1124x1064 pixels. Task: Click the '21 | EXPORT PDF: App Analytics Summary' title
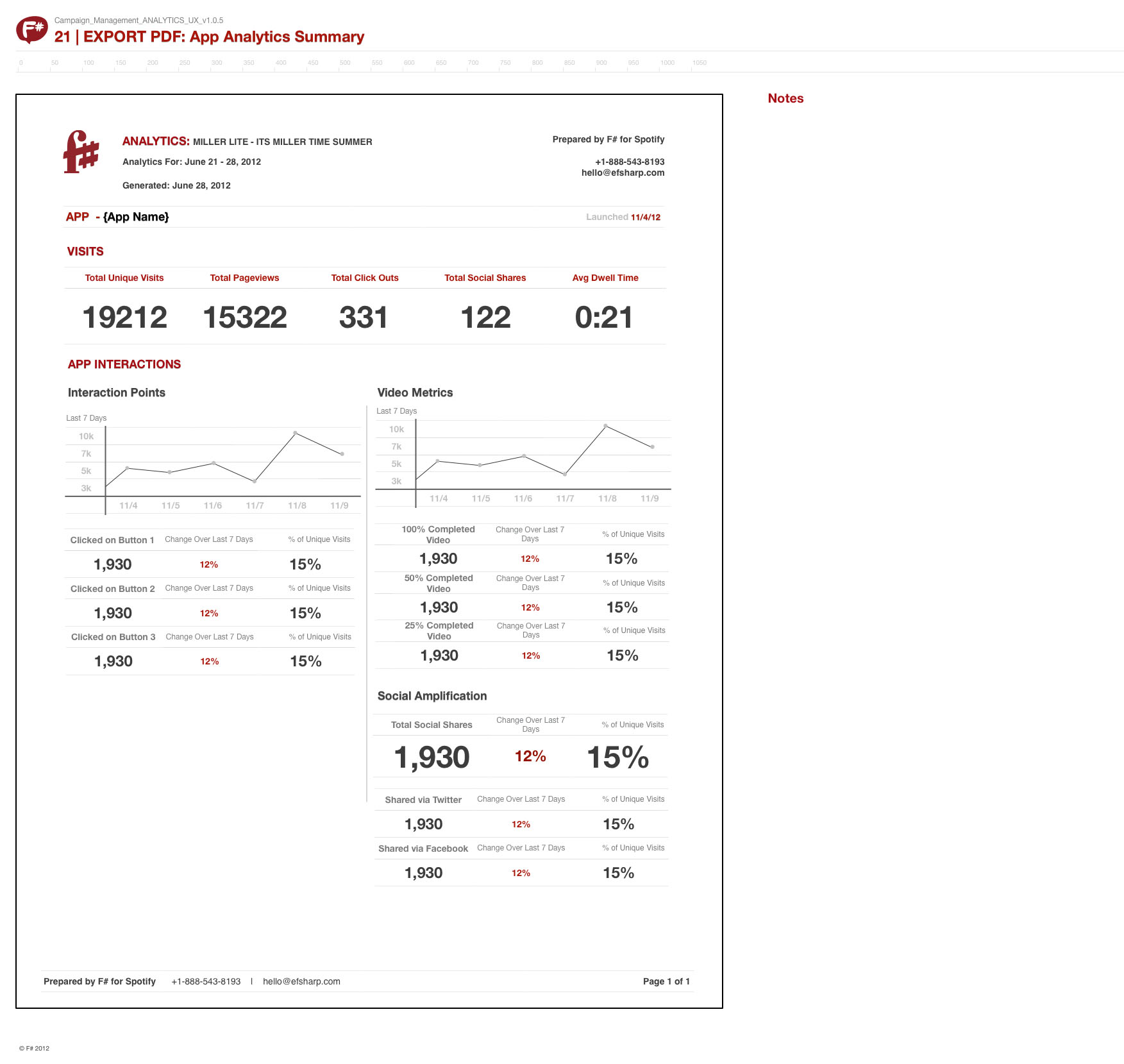209,37
